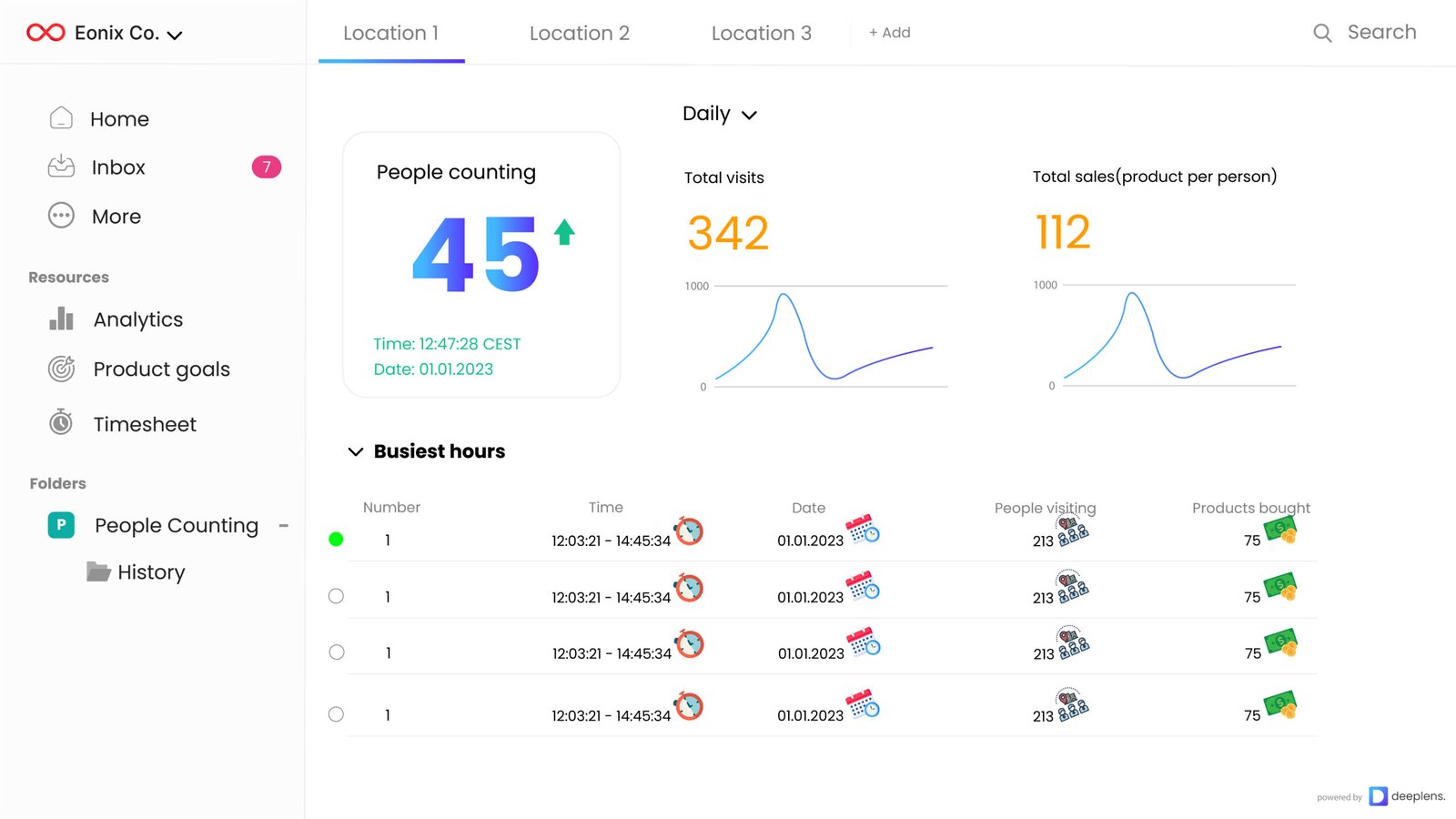The image size is (1456, 819).
Task: Open the People Counting folder
Action: (x=176, y=525)
